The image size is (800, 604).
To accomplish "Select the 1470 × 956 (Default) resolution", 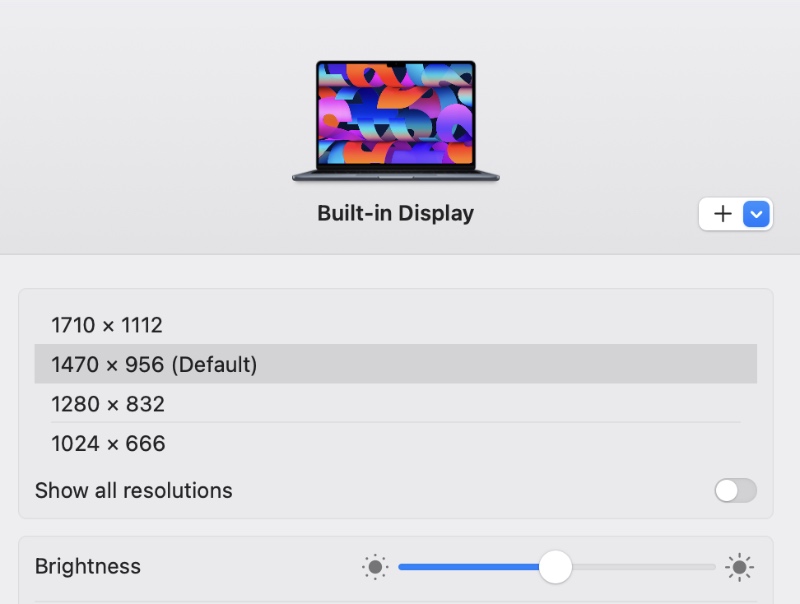I will [154, 365].
